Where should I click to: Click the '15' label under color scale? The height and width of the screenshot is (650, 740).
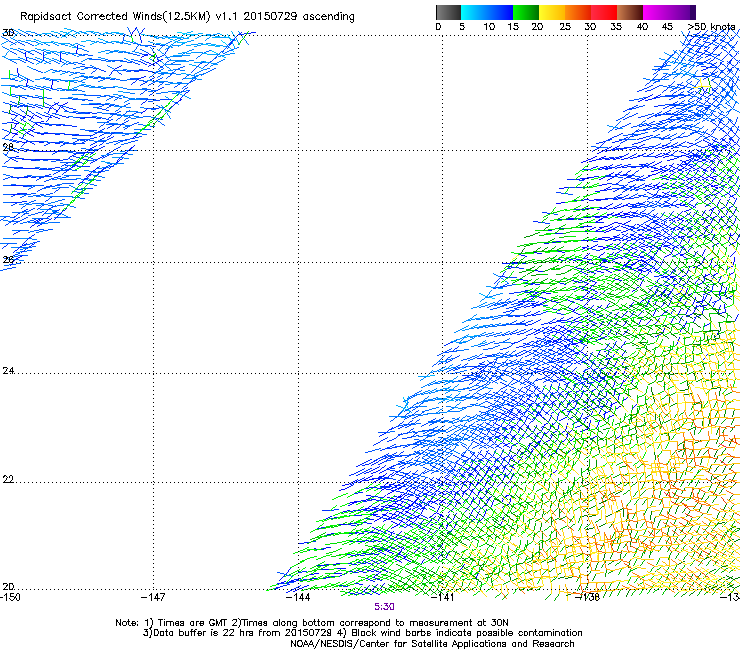click(x=513, y=27)
